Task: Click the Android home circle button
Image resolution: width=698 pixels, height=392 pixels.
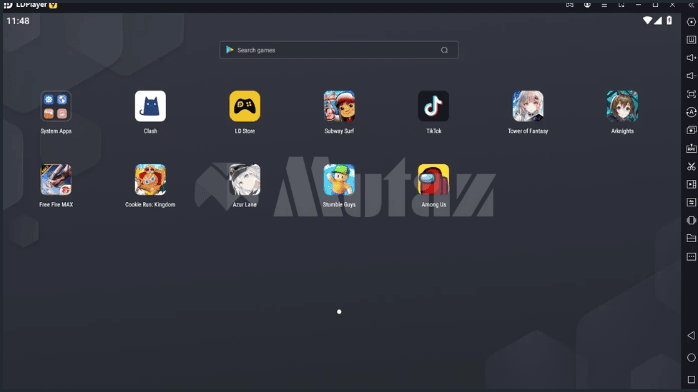Action: tap(691, 357)
